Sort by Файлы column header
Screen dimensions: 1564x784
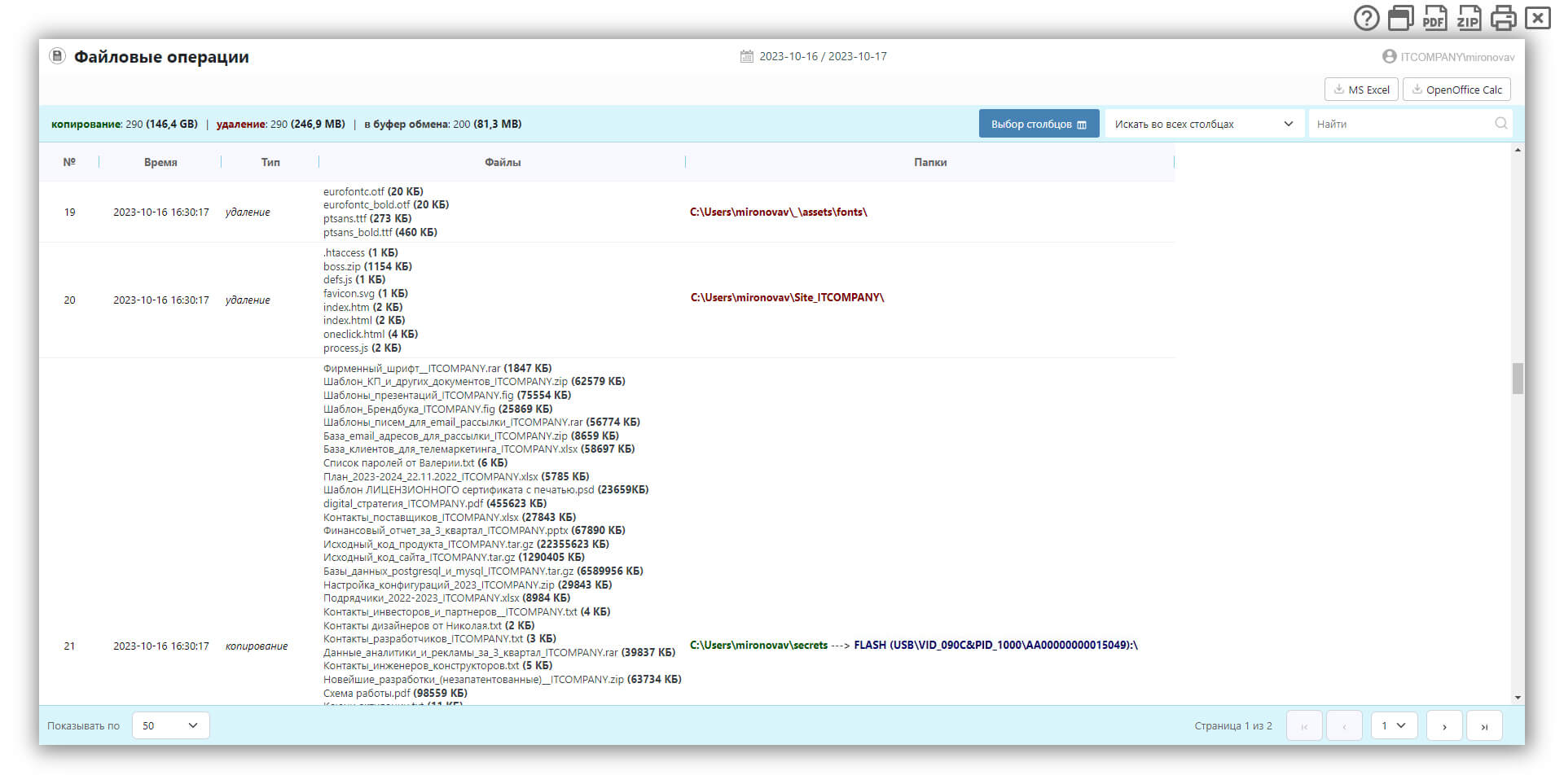click(503, 162)
